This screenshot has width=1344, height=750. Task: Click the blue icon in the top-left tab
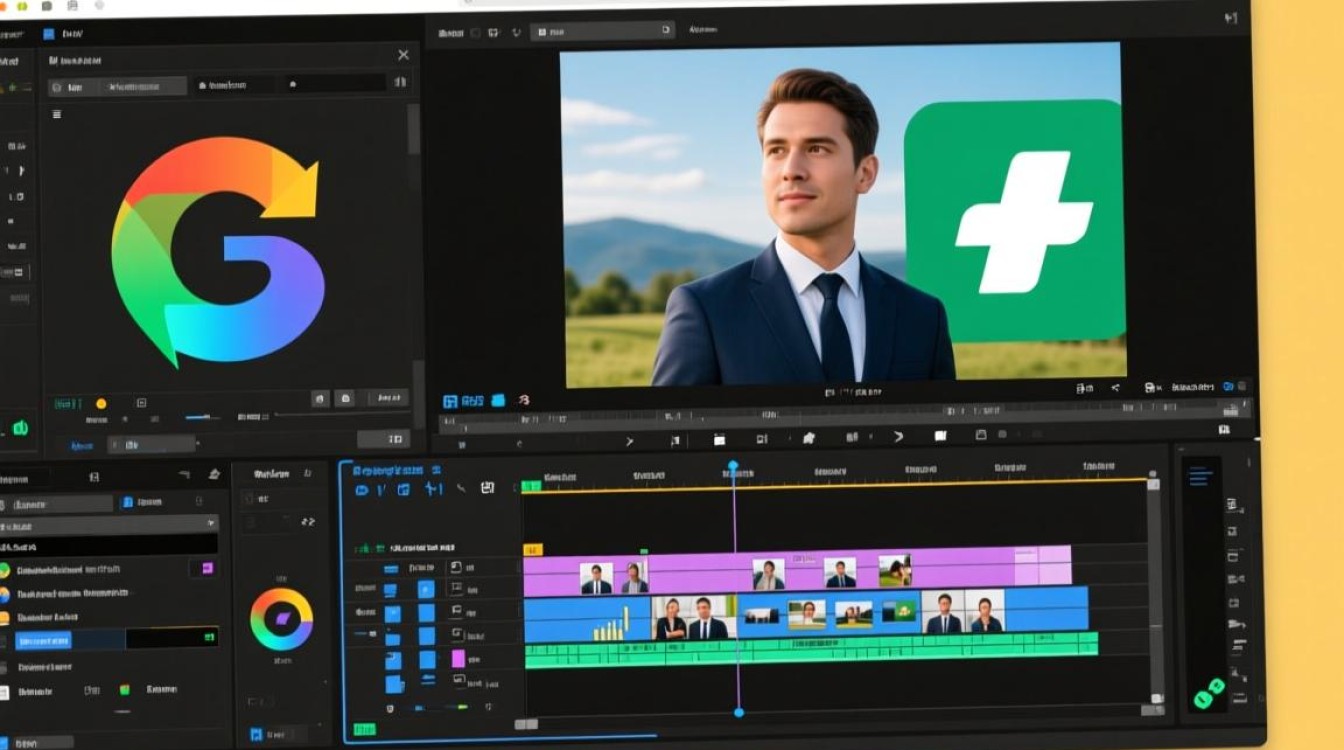48,34
